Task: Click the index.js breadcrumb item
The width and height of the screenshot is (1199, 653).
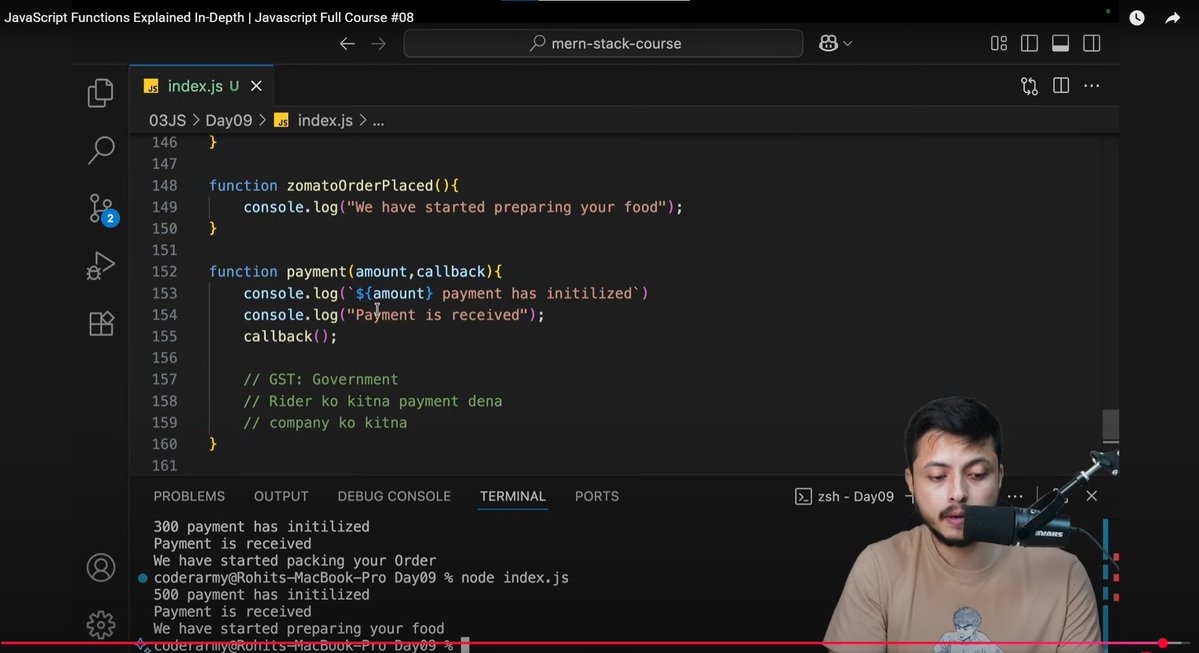Action: [314, 120]
